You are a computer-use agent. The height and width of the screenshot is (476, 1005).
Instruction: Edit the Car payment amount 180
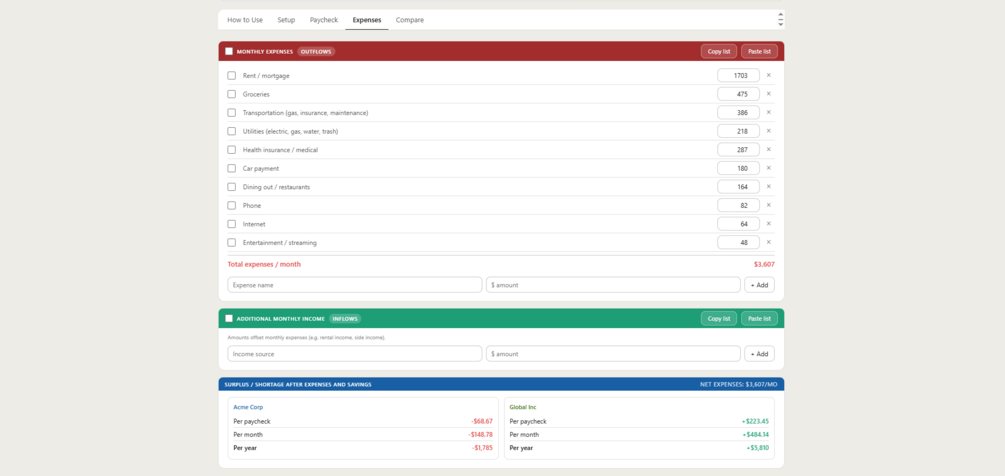[738, 168]
